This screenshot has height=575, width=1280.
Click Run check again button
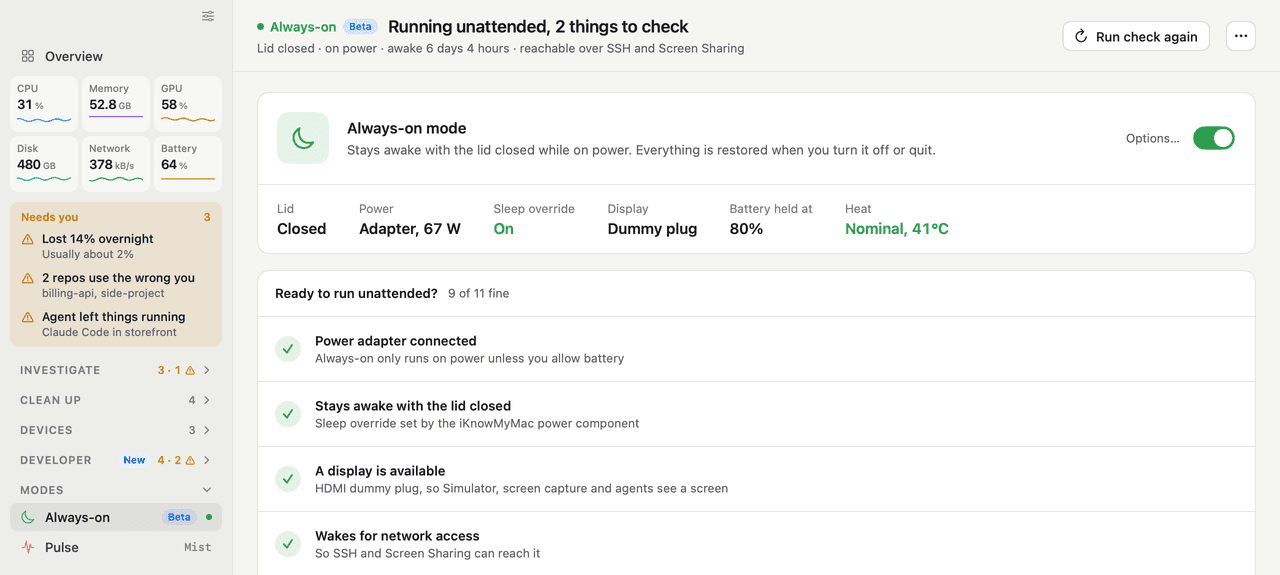pos(1136,36)
